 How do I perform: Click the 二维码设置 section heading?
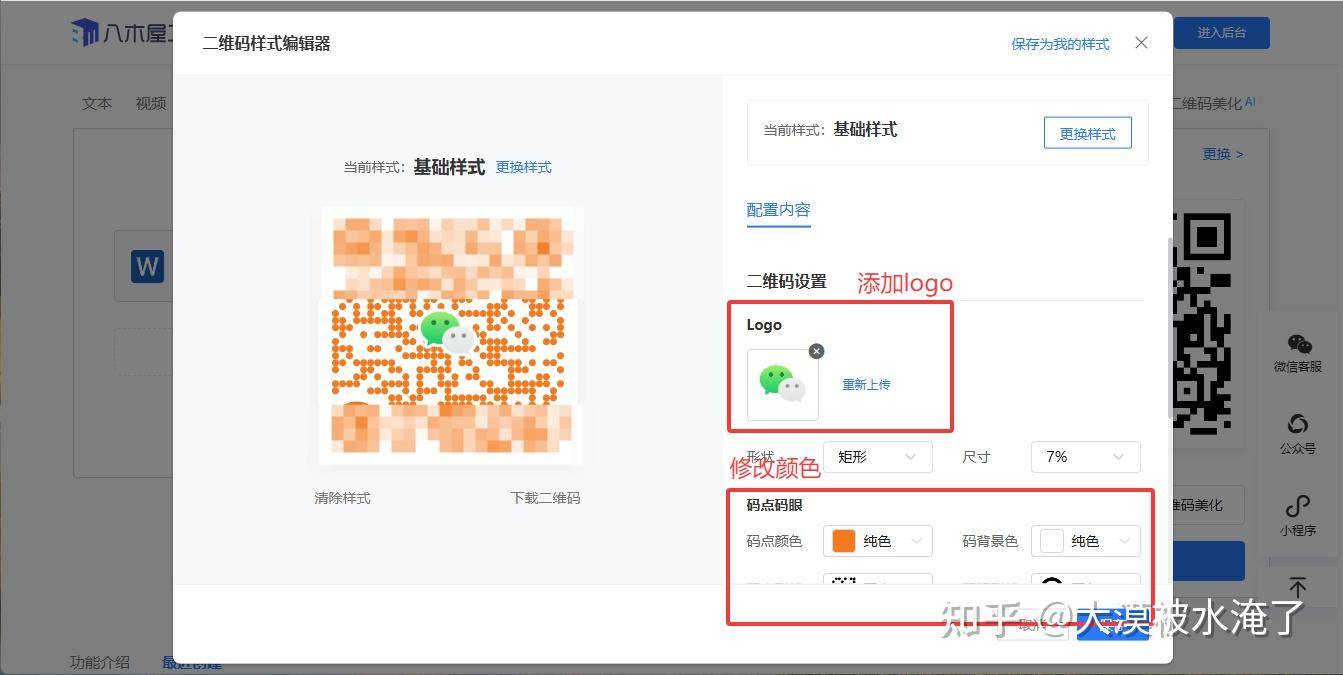787,282
